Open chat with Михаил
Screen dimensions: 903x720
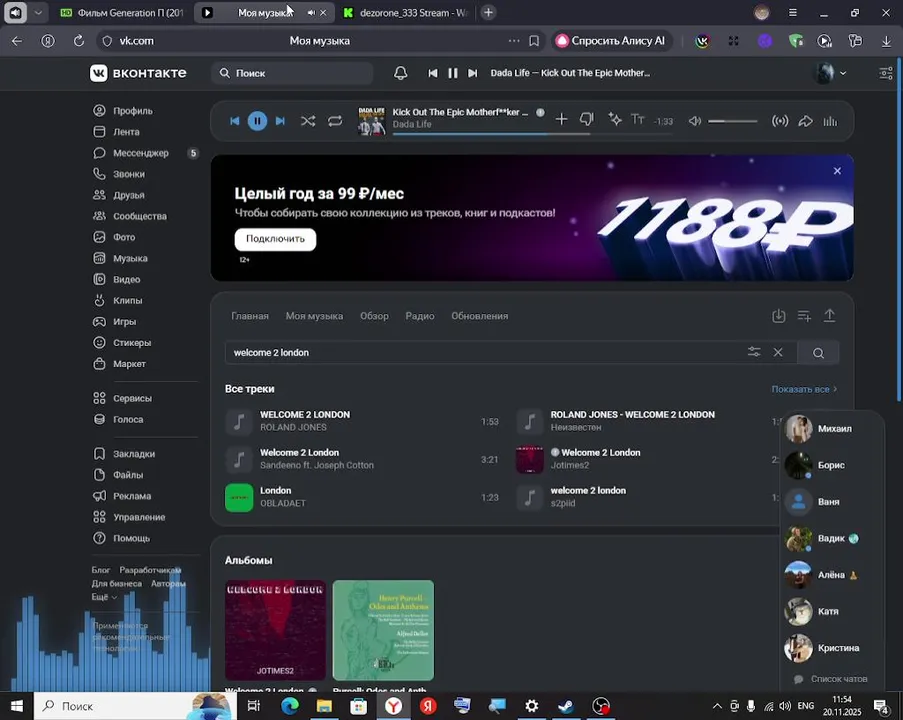(x=832, y=429)
